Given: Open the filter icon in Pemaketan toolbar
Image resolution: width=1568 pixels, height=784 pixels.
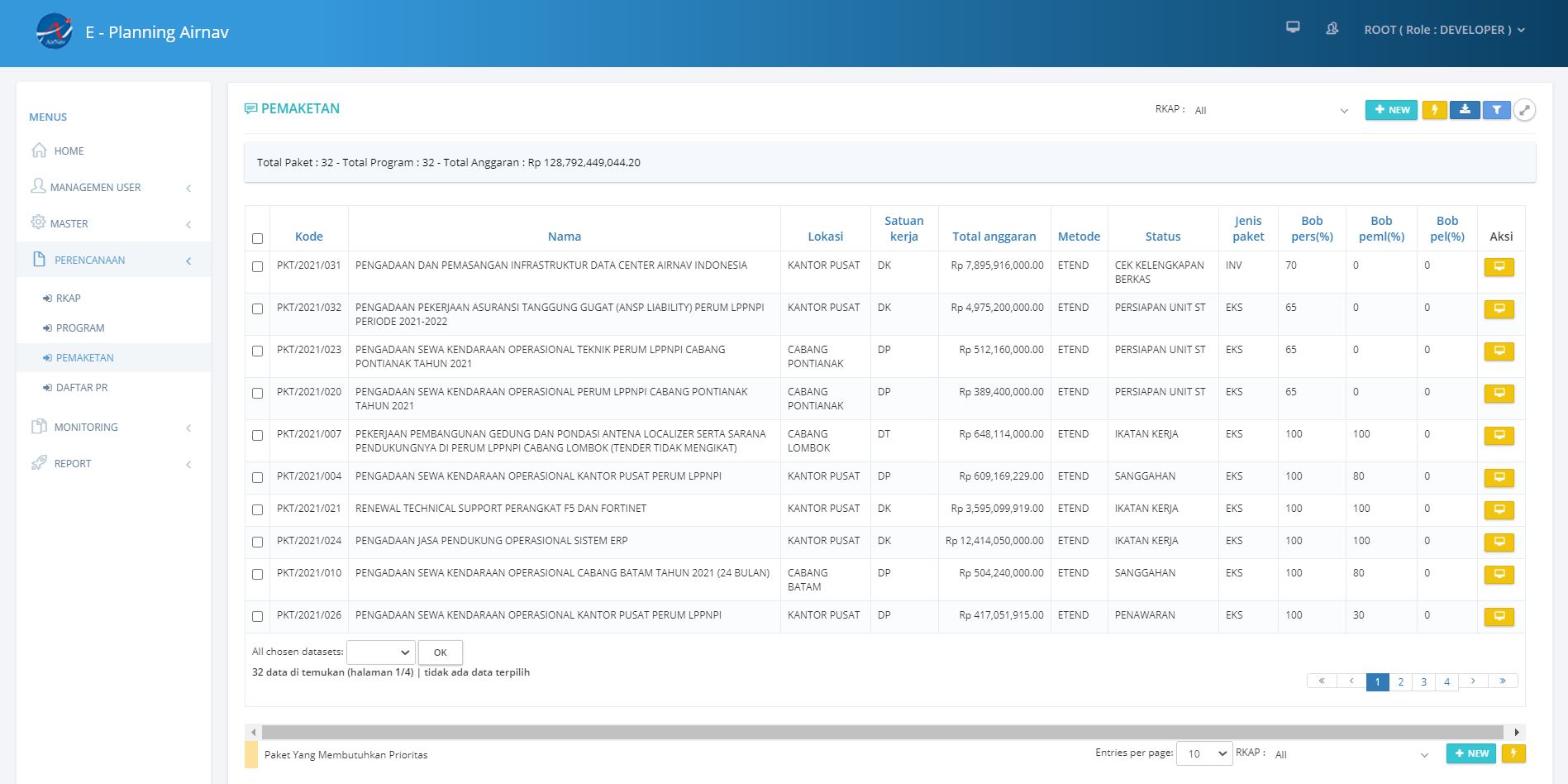Looking at the screenshot, I should pos(1496,109).
